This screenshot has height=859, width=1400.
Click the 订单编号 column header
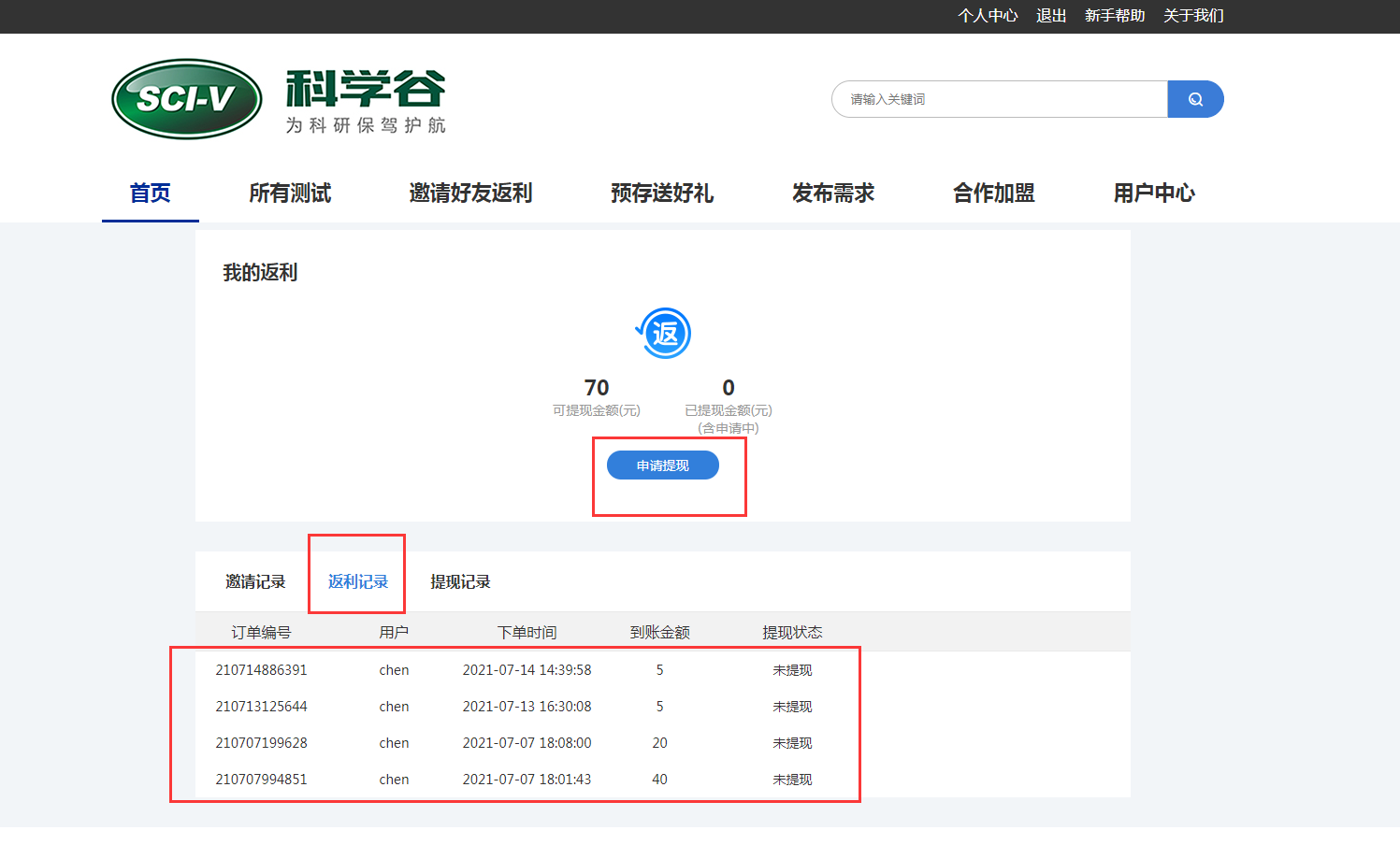262,633
